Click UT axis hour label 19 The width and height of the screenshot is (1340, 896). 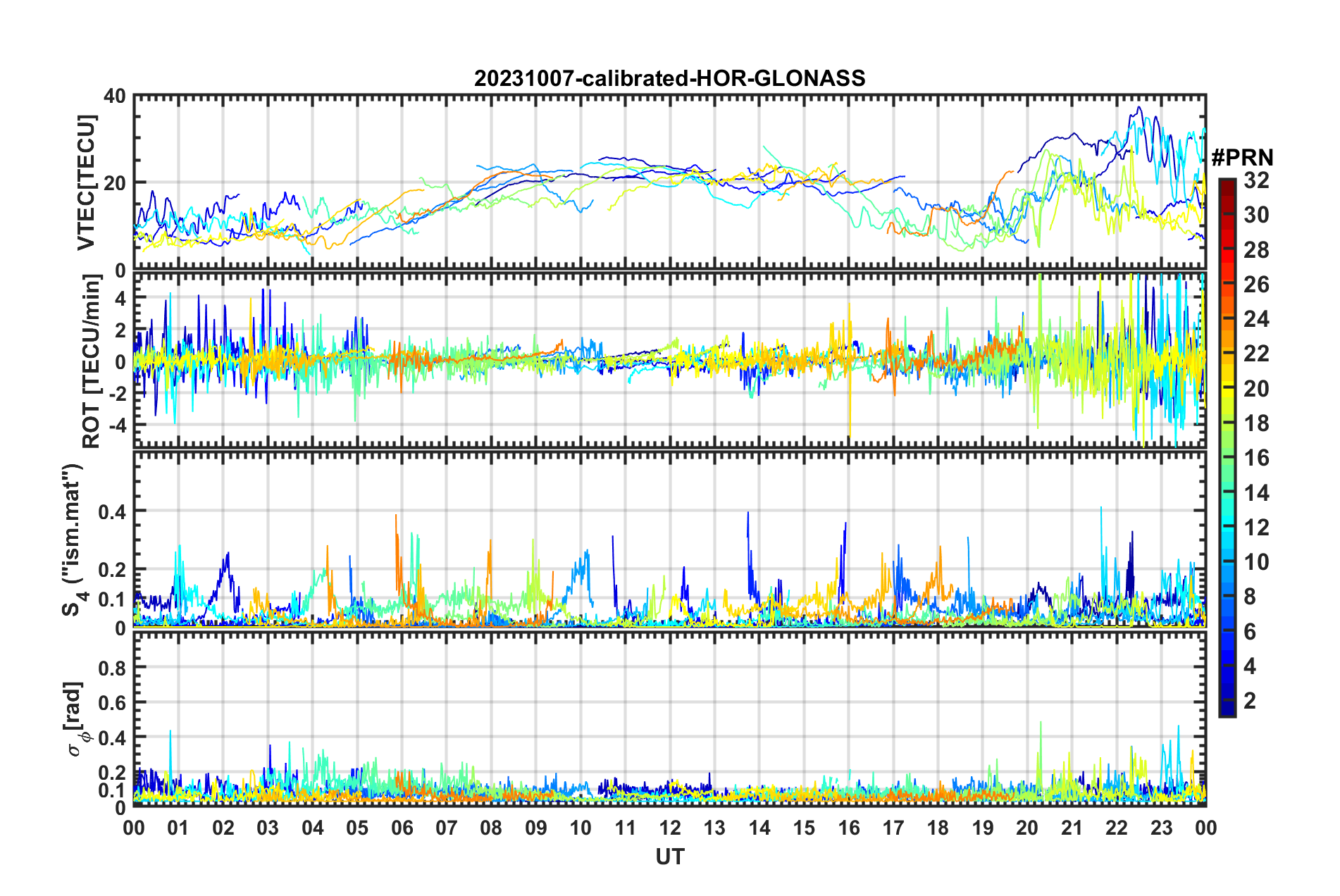pyautogui.click(x=983, y=828)
